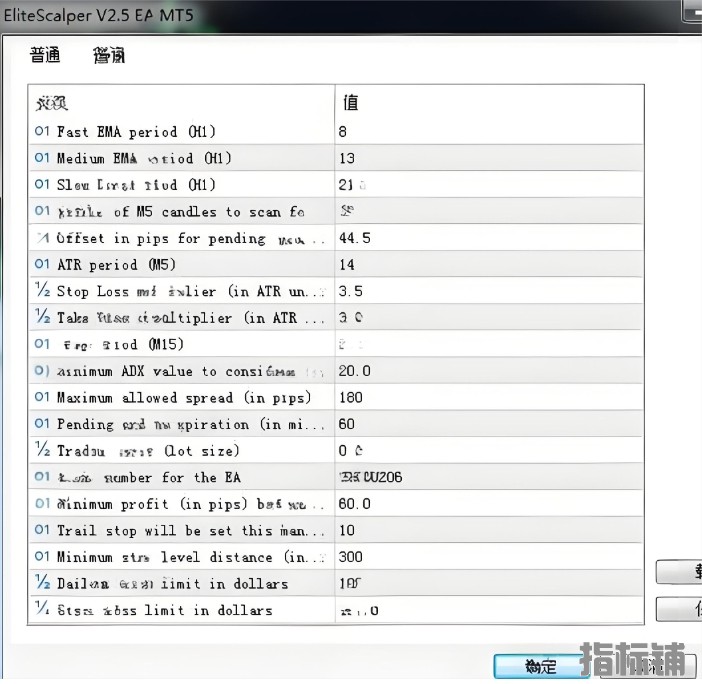
Task: Open the second tab next to 普通
Action: (x=109, y=56)
